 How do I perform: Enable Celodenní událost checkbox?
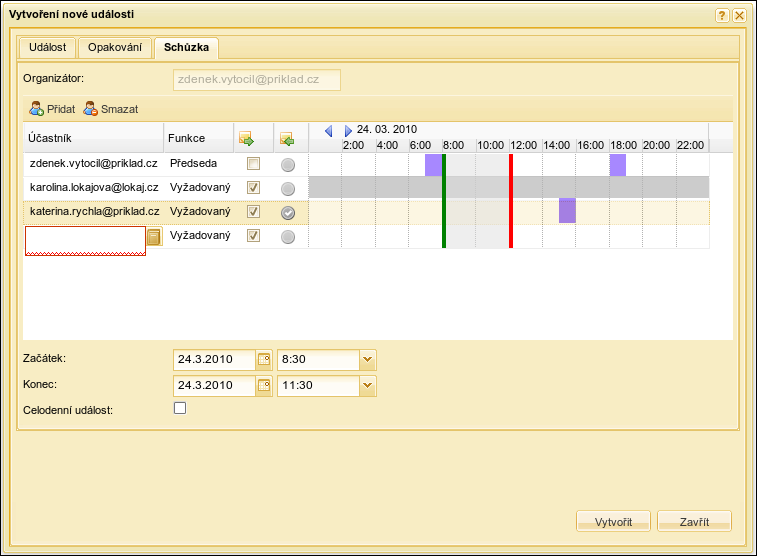pos(180,408)
